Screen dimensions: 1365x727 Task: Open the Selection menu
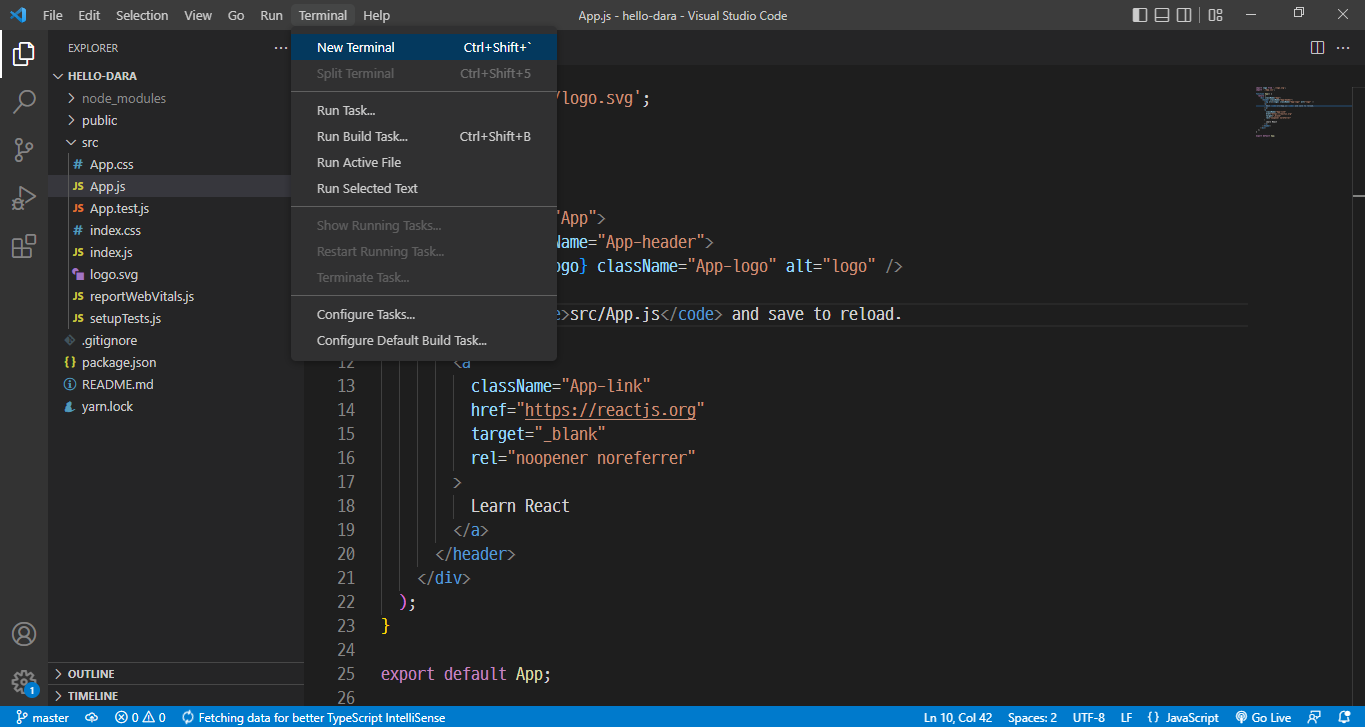(142, 15)
